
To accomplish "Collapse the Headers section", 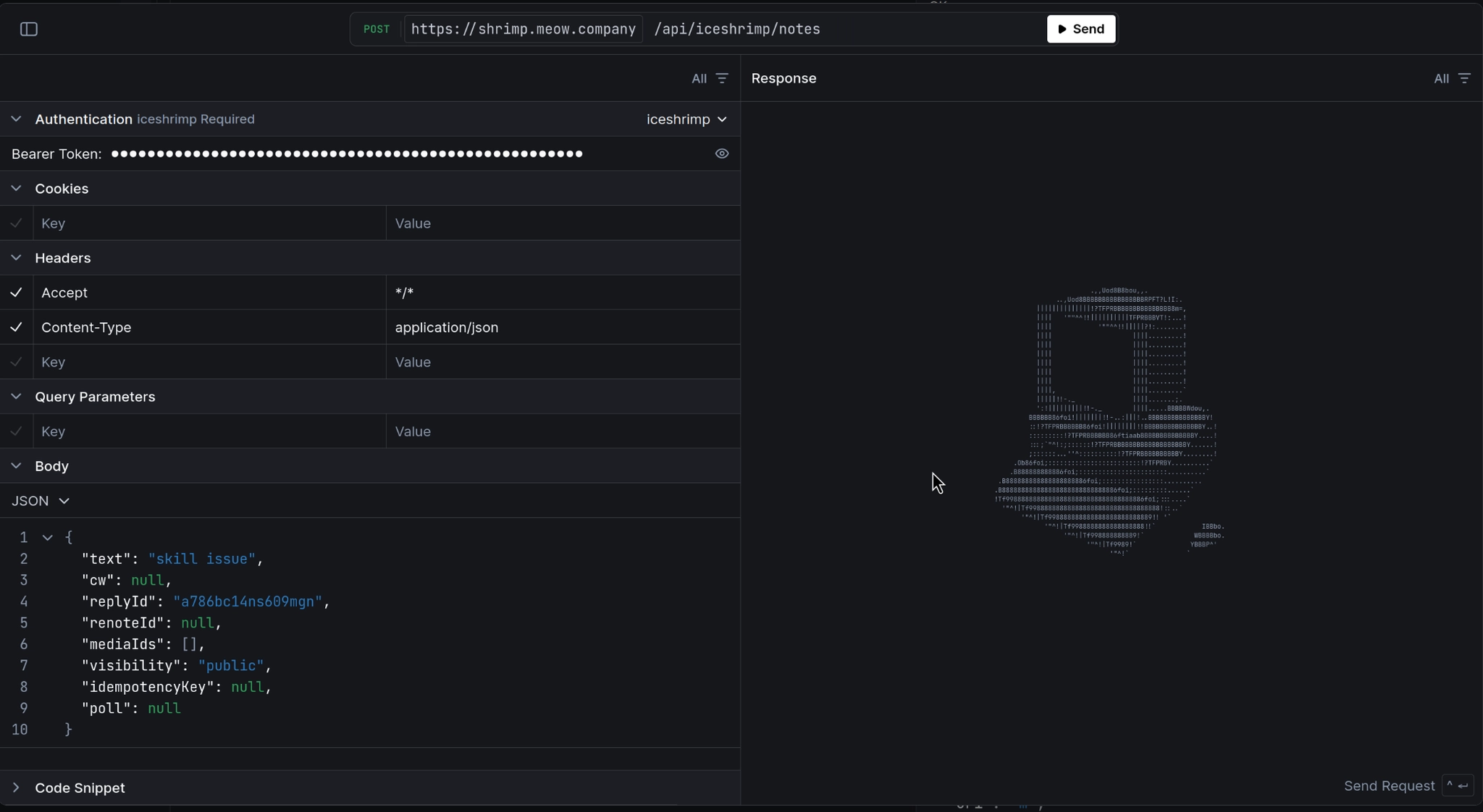I will point(16,258).
